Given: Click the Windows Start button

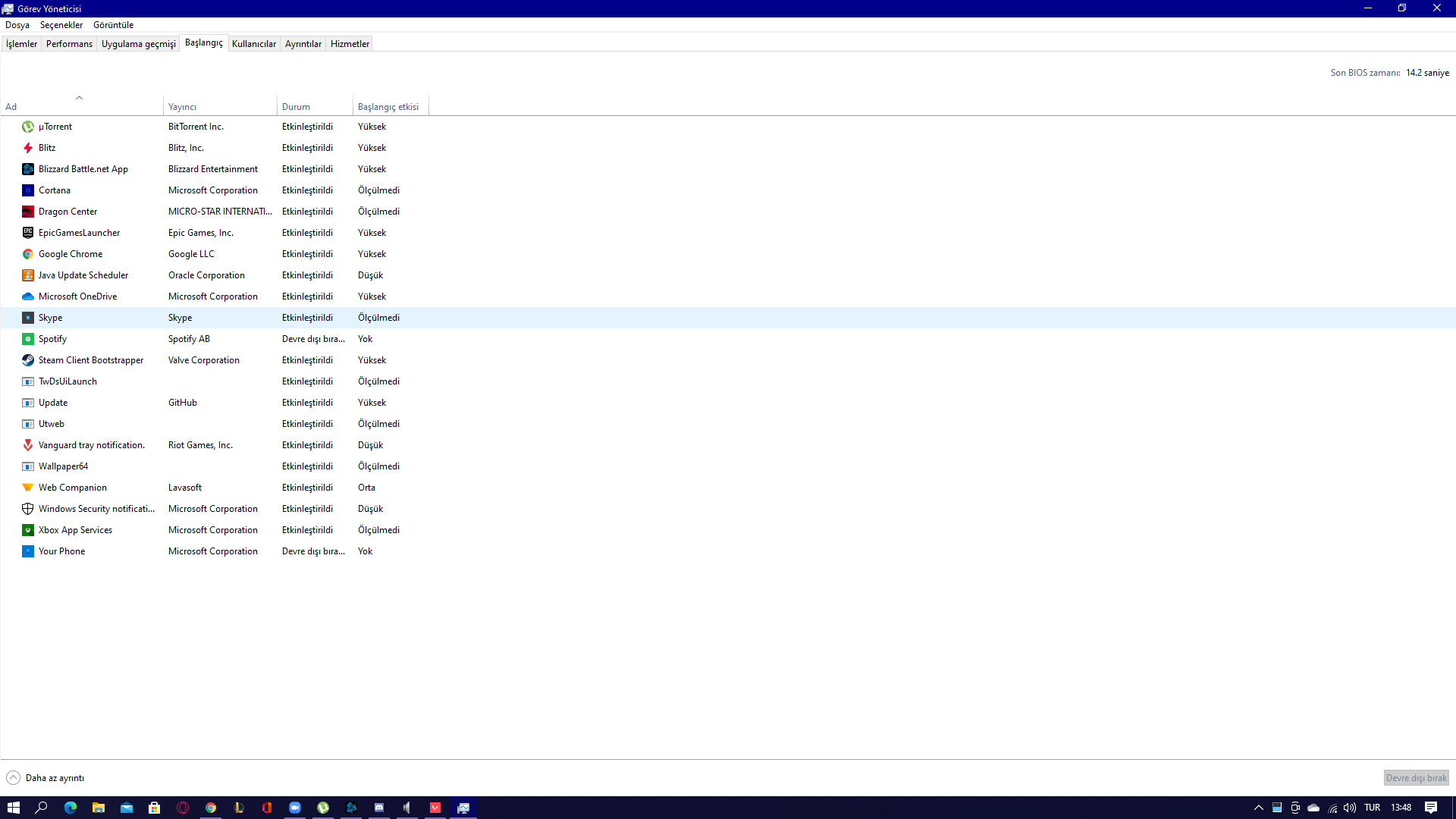Looking at the screenshot, I should pos(14,808).
